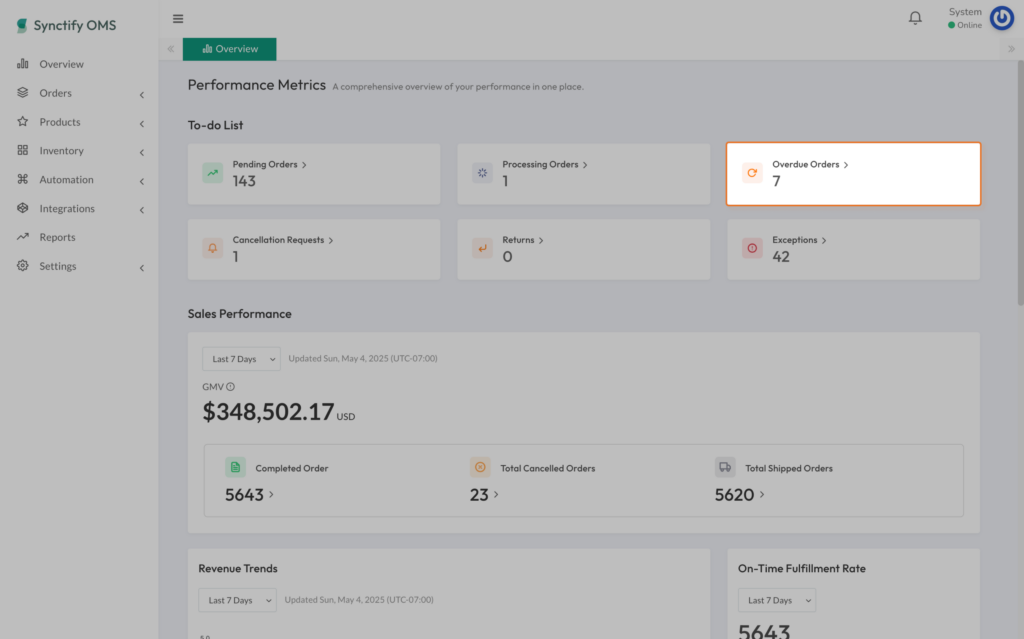Click the page vertical scrollbar
1024x639 pixels.
point(1020,183)
